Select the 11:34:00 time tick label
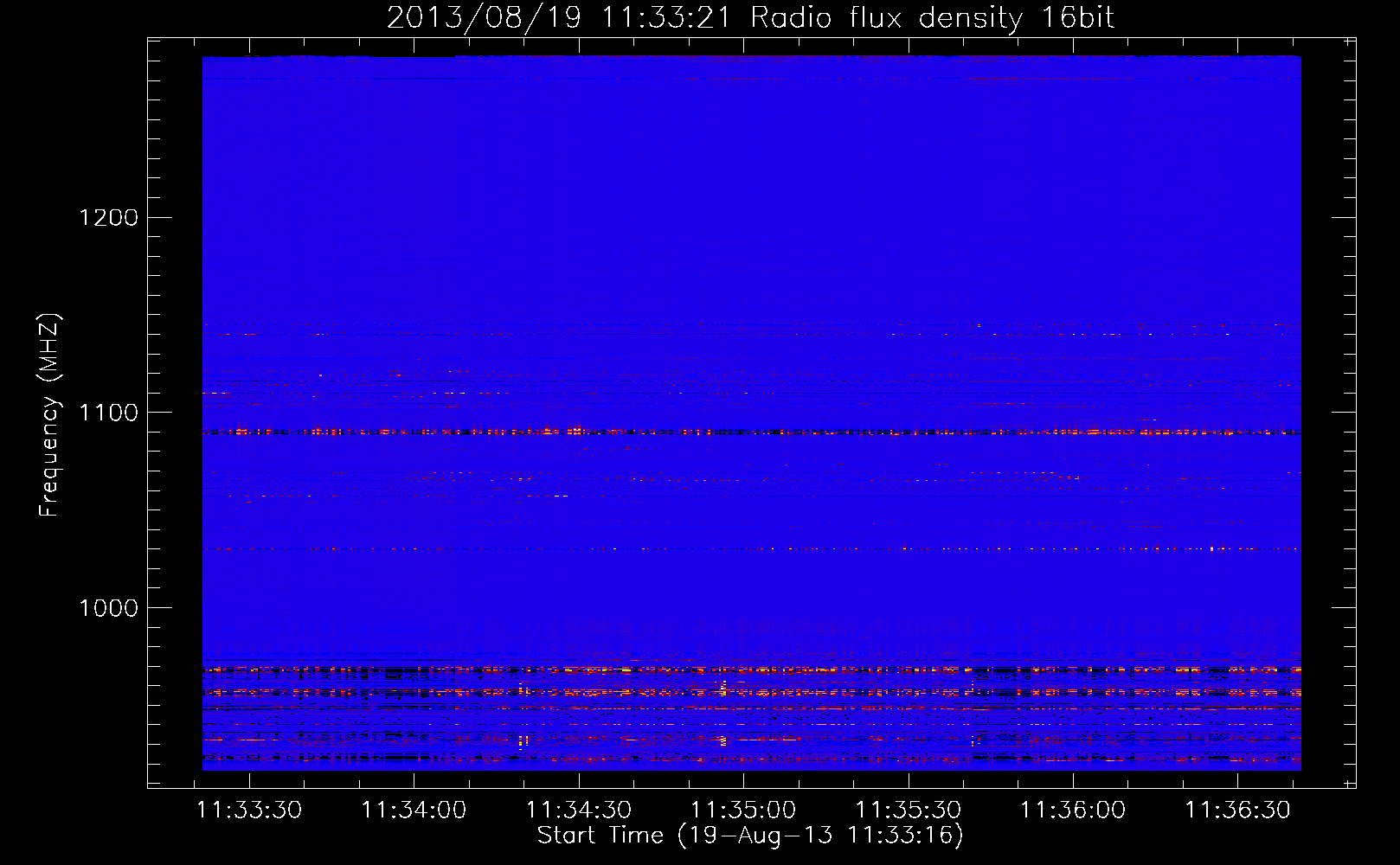This screenshot has width=1400, height=865. point(414,810)
